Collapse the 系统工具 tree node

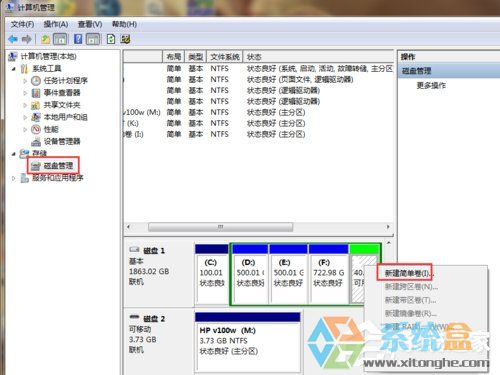pos(14,69)
